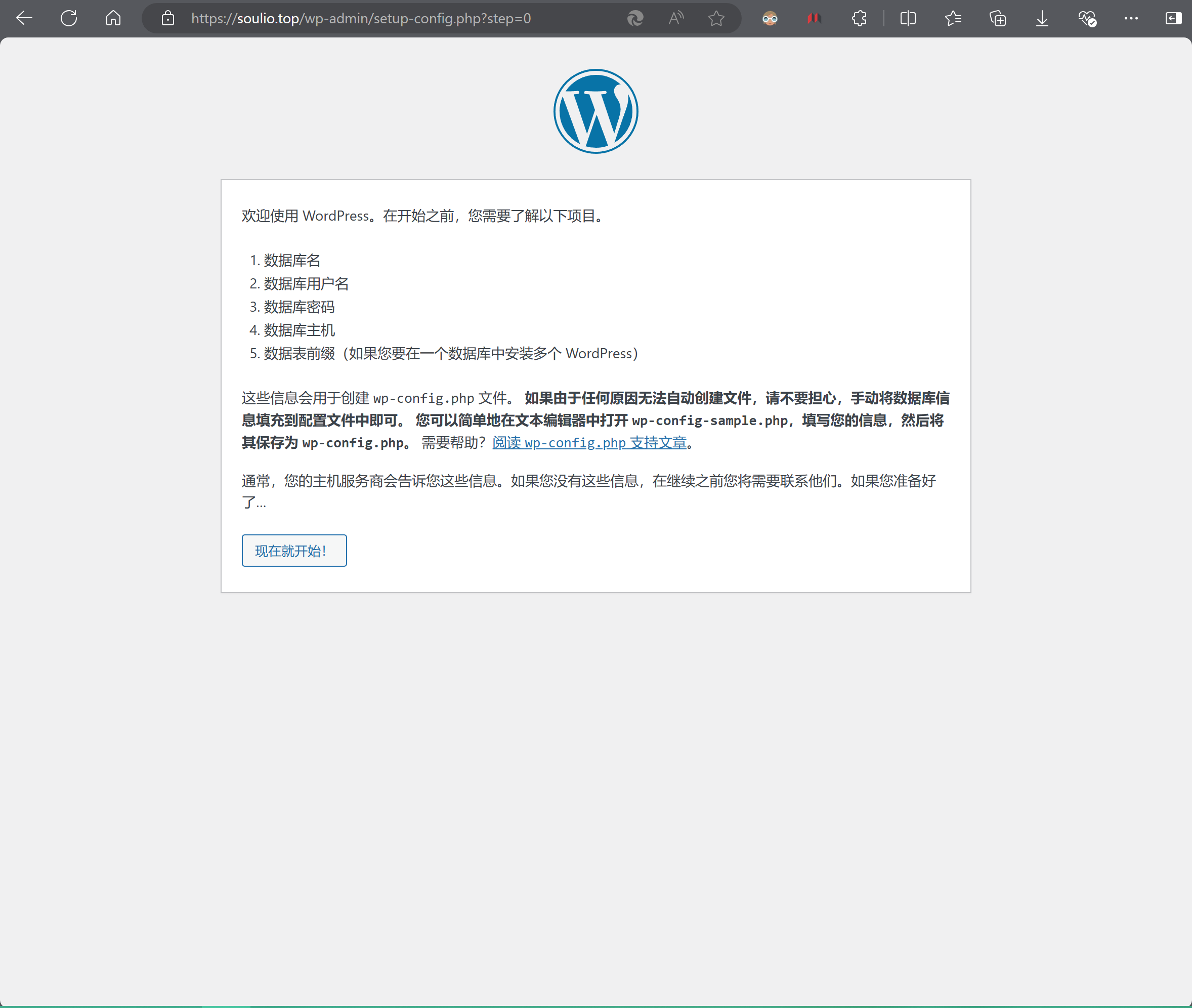The image size is (1192, 1008).
Task: Open the browser profile avatar
Action: click(x=770, y=18)
